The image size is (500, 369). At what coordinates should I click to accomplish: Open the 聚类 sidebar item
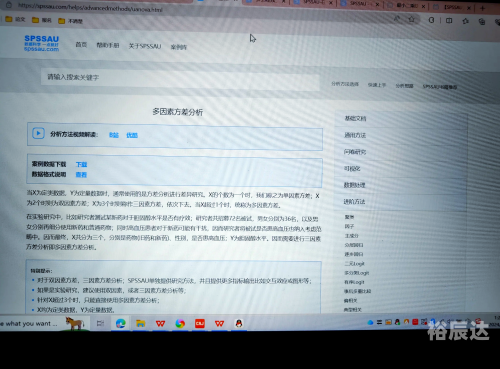pos(349,217)
